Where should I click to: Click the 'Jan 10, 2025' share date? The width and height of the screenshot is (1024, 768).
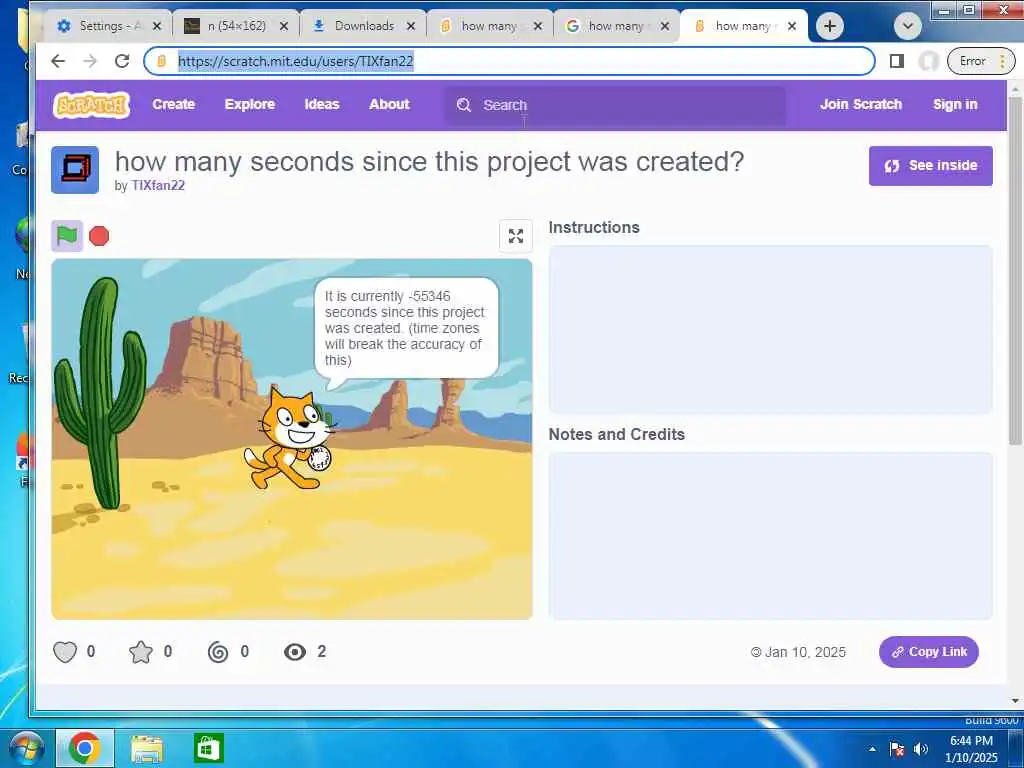coord(805,652)
